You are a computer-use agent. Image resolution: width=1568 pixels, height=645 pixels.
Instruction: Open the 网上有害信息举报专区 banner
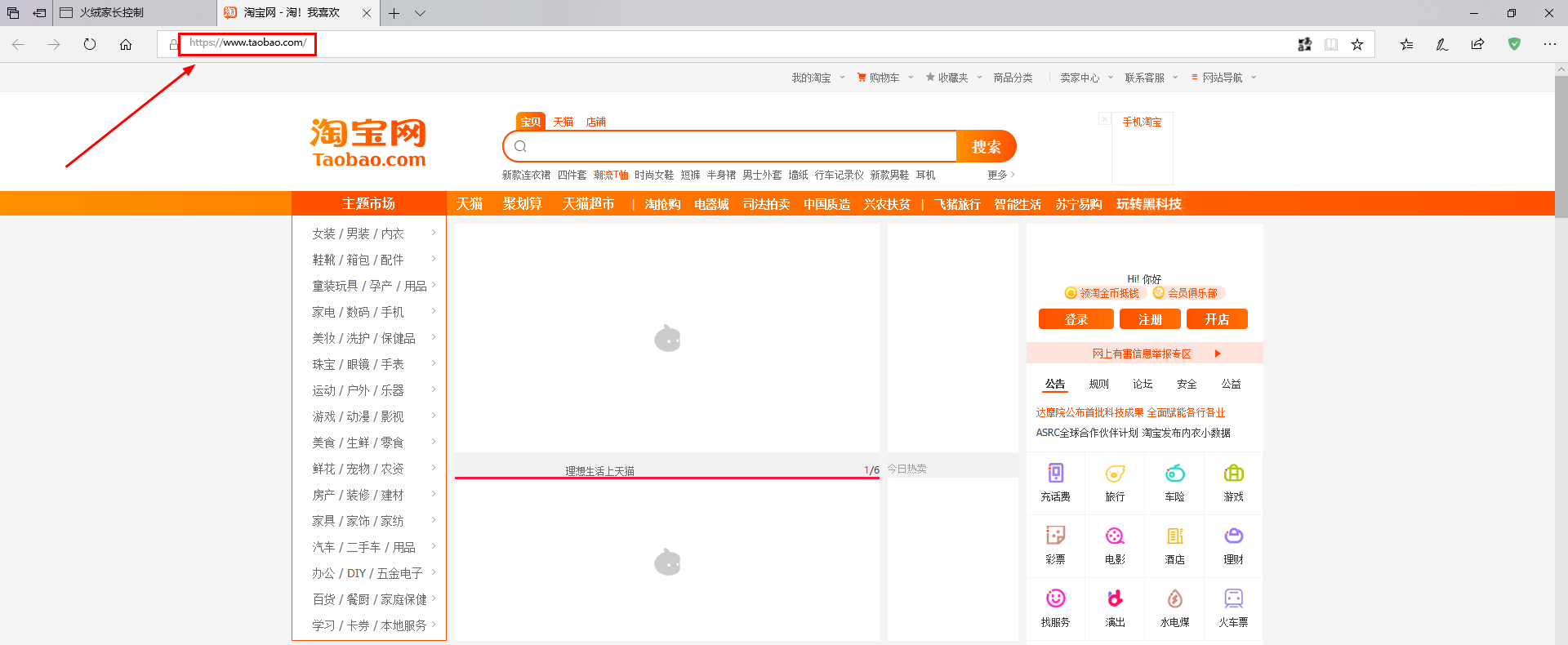point(1145,354)
